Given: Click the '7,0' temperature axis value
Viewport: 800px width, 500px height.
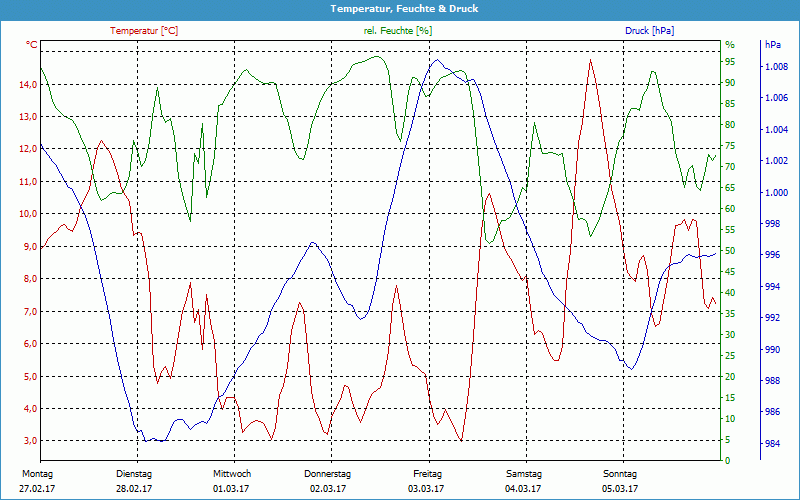Looking at the screenshot, I should tap(30, 311).
